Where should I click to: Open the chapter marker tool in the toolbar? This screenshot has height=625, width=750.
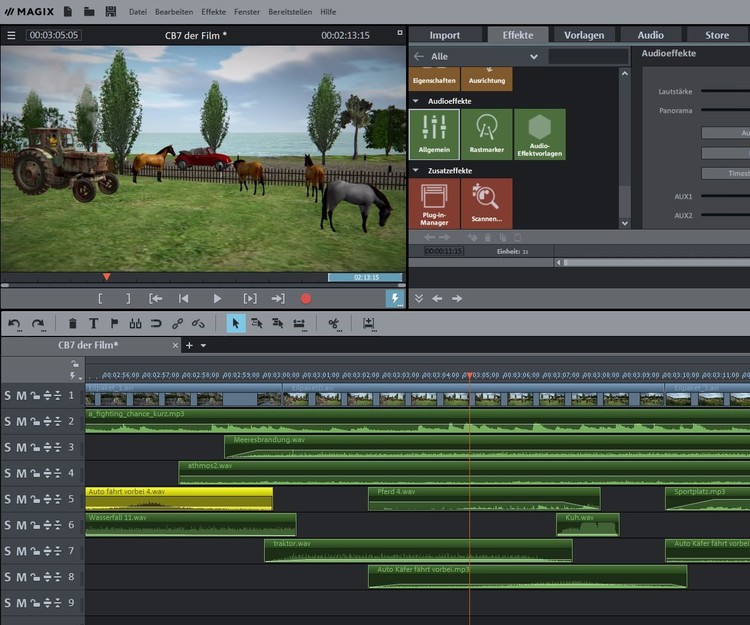pos(135,324)
